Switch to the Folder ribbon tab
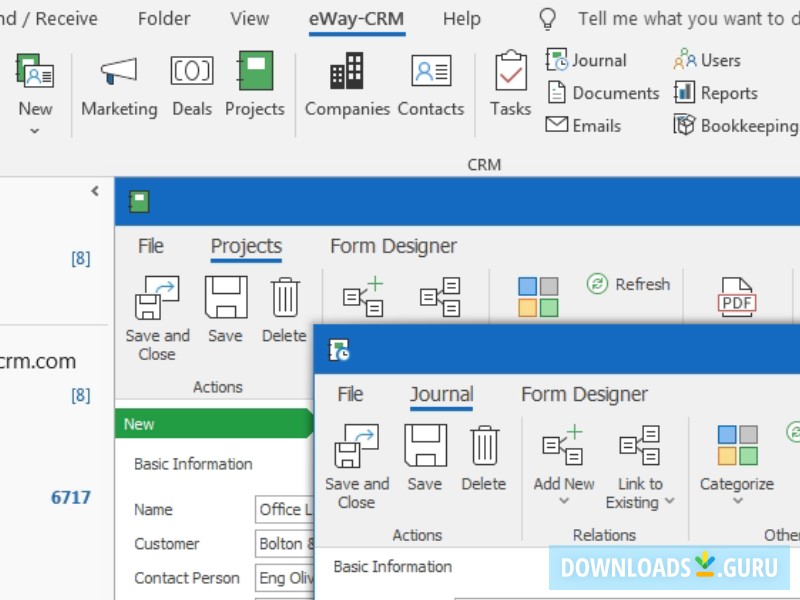 [164, 19]
